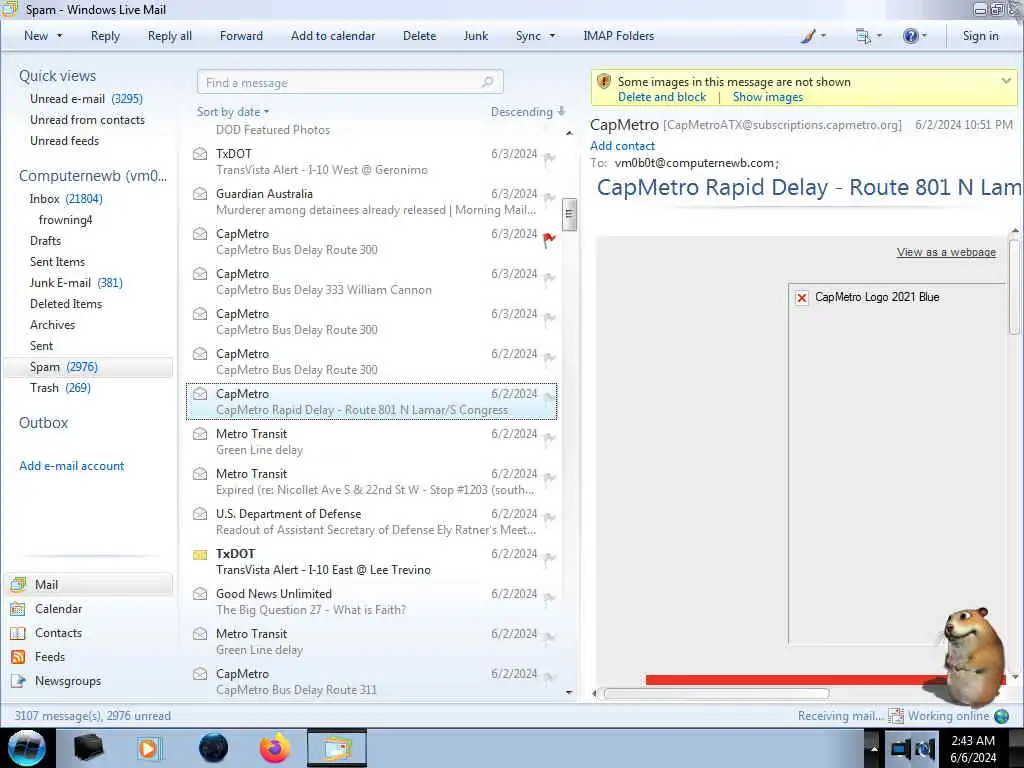The width and height of the screenshot is (1024, 768).
Task: Click envelope icon of Guardian Australia message
Action: coord(200,194)
